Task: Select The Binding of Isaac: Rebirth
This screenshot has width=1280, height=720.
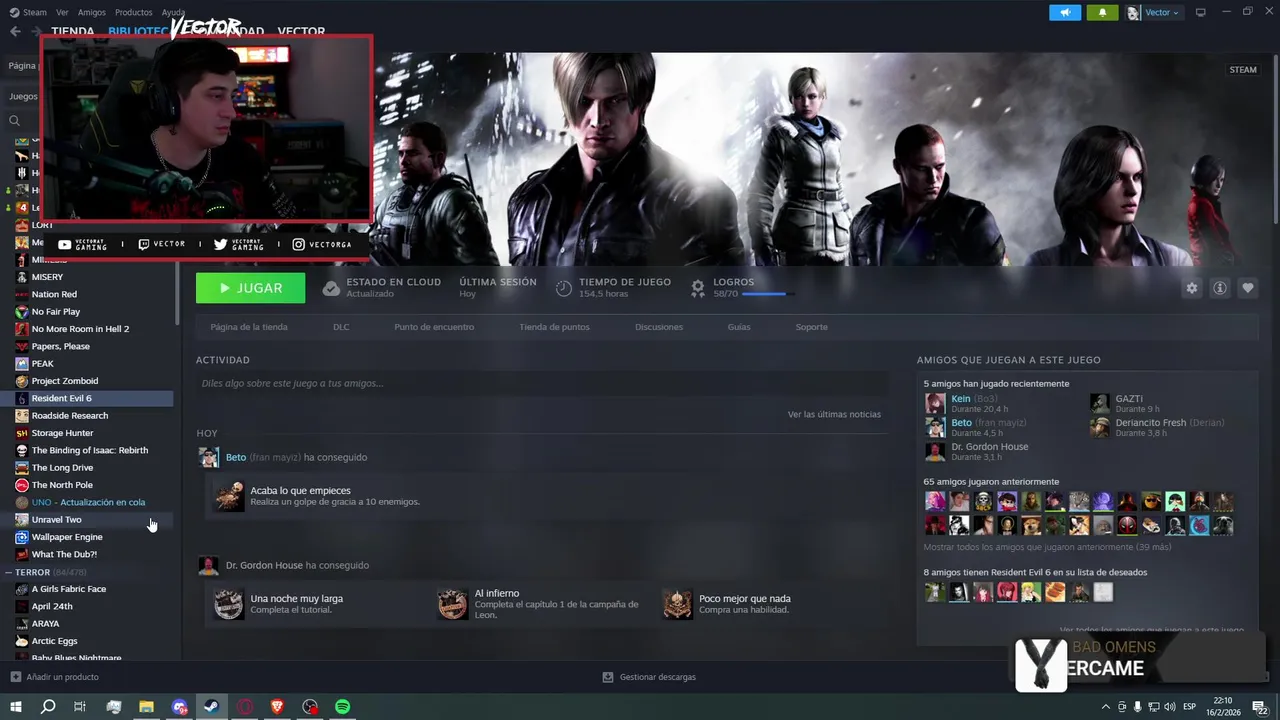Action: [x=90, y=450]
